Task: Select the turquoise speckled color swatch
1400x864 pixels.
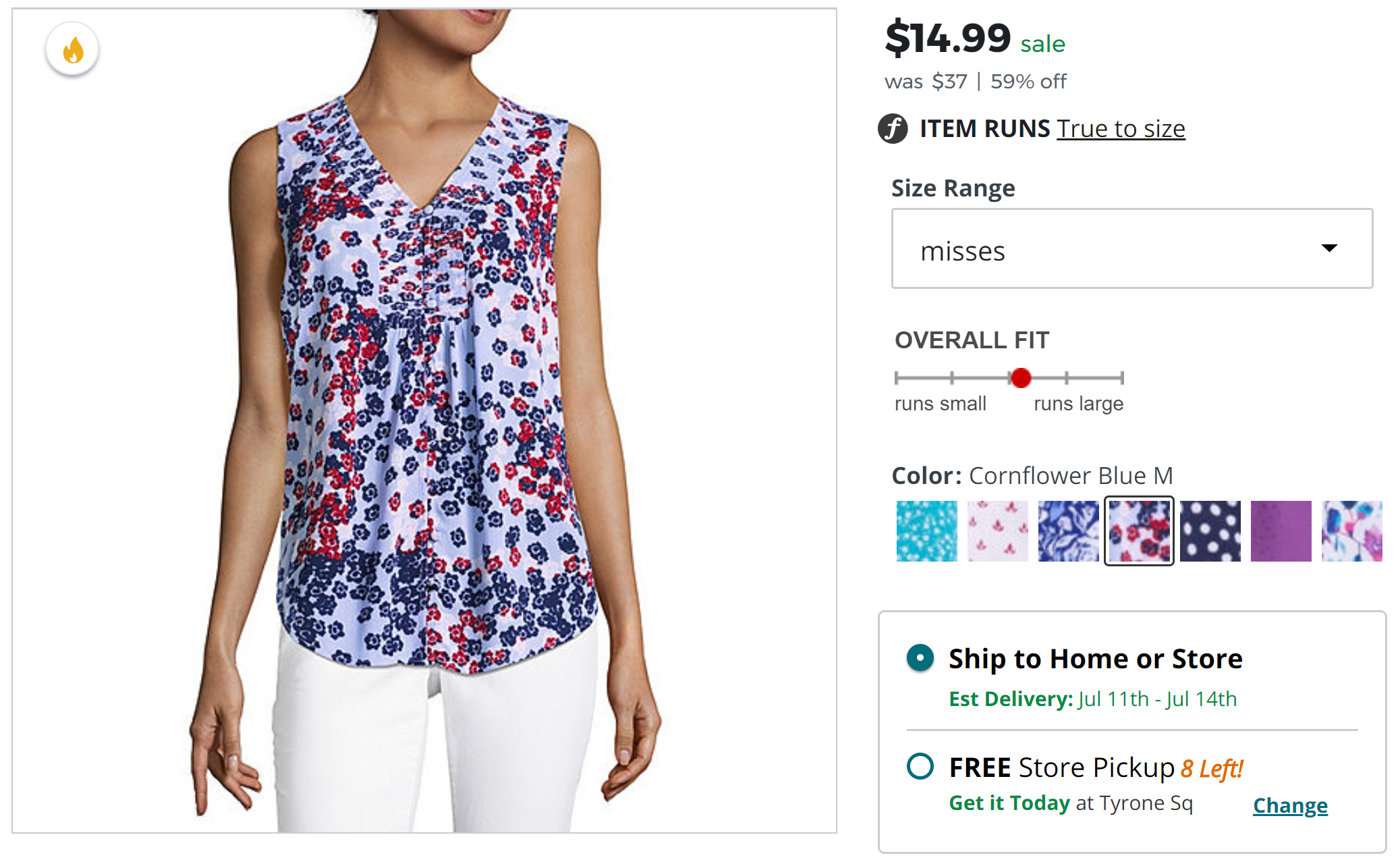Action: 926,531
